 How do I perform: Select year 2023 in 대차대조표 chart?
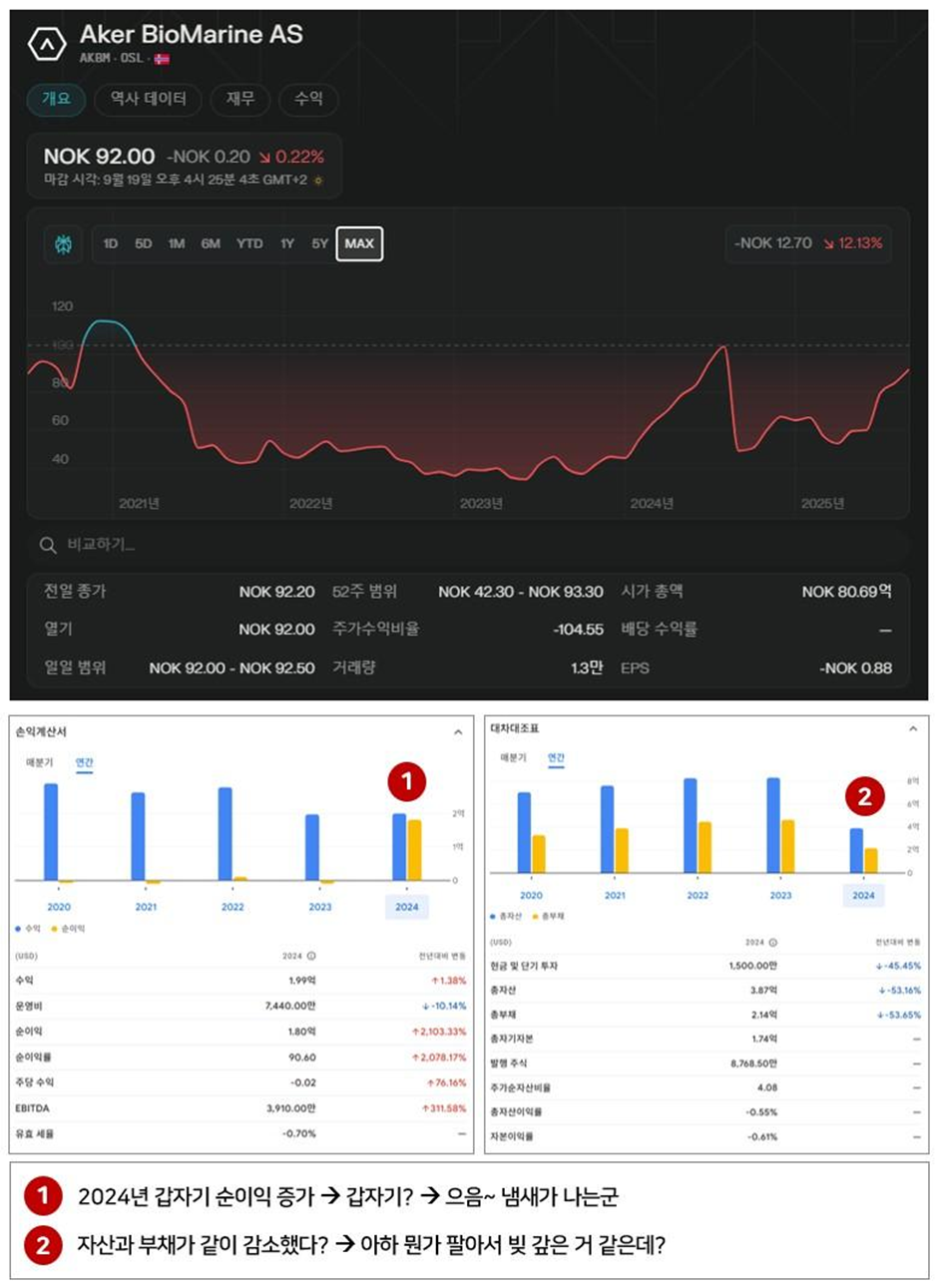pos(780,895)
